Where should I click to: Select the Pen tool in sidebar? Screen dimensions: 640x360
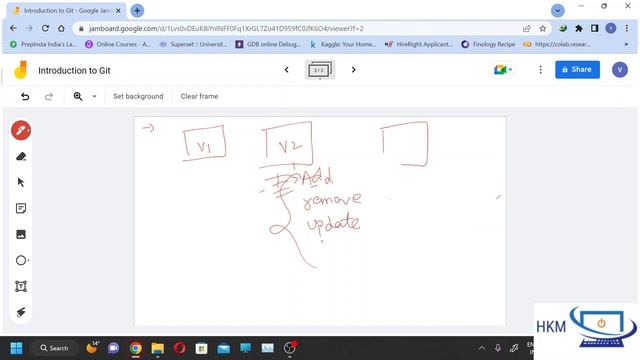(x=21, y=131)
